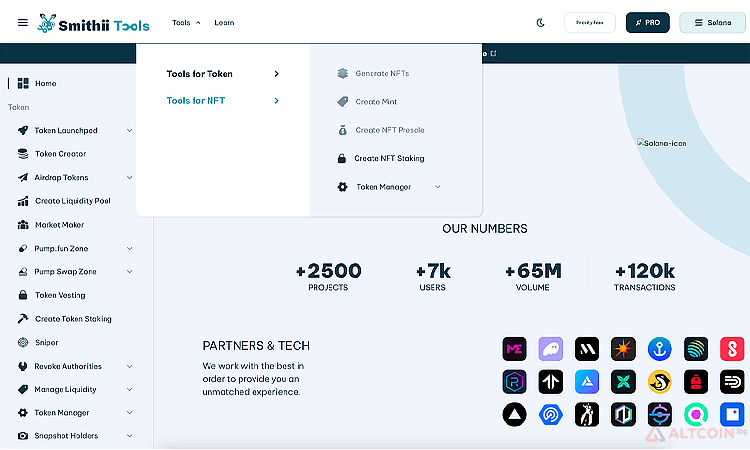
Task: Expand Token Manager chevron in dropdown
Action: [438, 187]
